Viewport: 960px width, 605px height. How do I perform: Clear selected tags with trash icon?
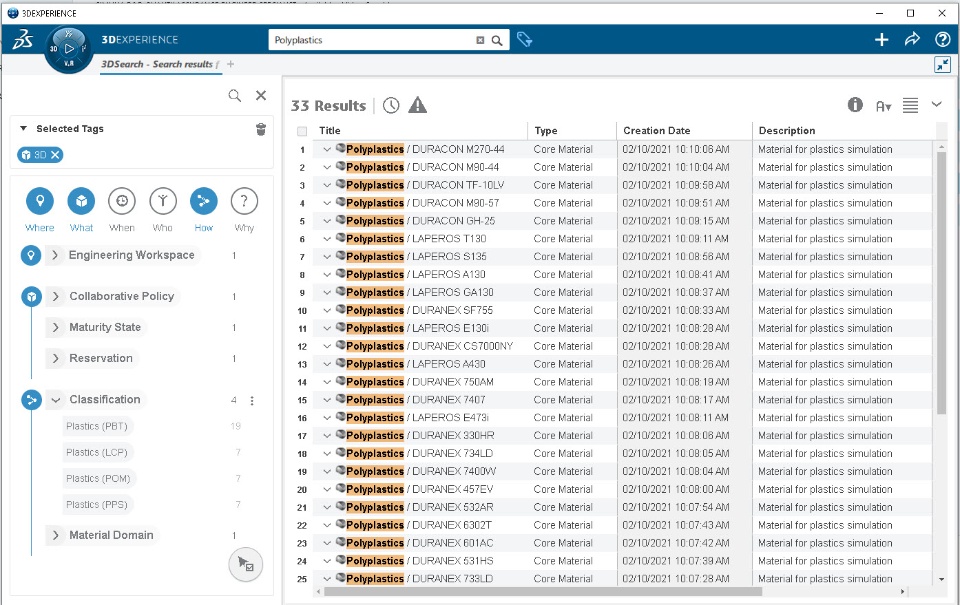click(x=261, y=129)
